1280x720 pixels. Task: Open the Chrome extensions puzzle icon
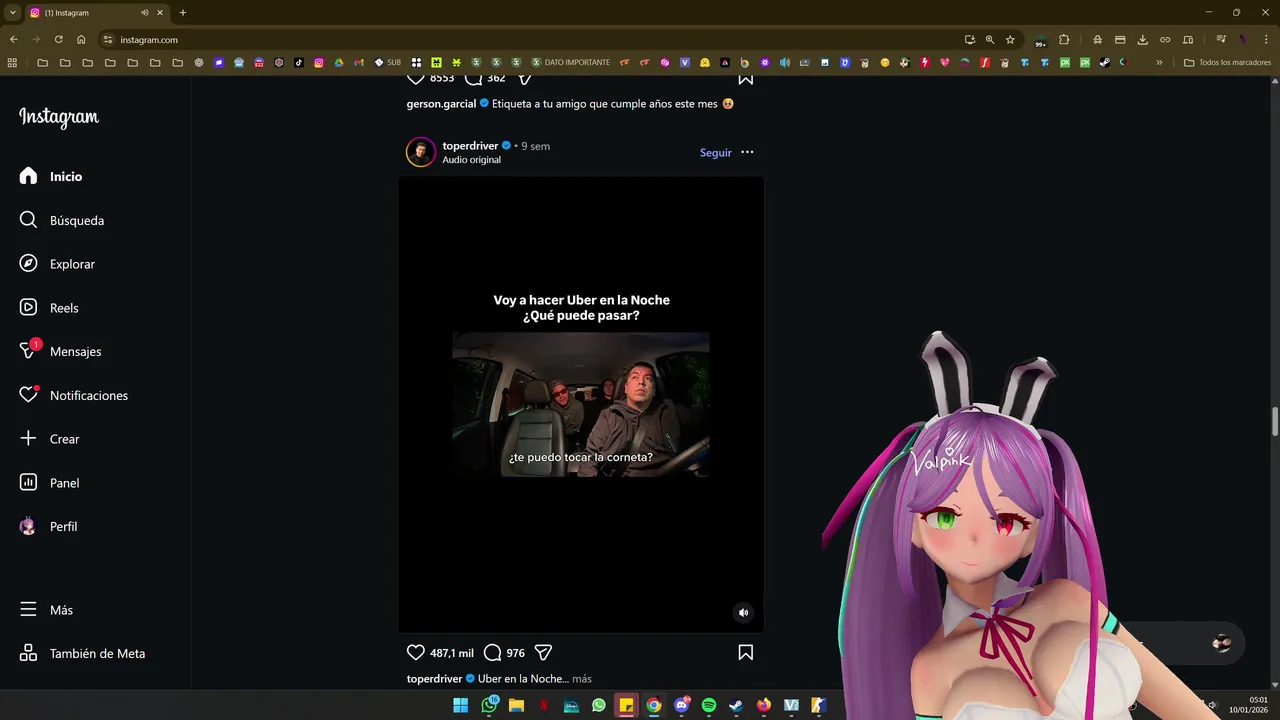1064,40
